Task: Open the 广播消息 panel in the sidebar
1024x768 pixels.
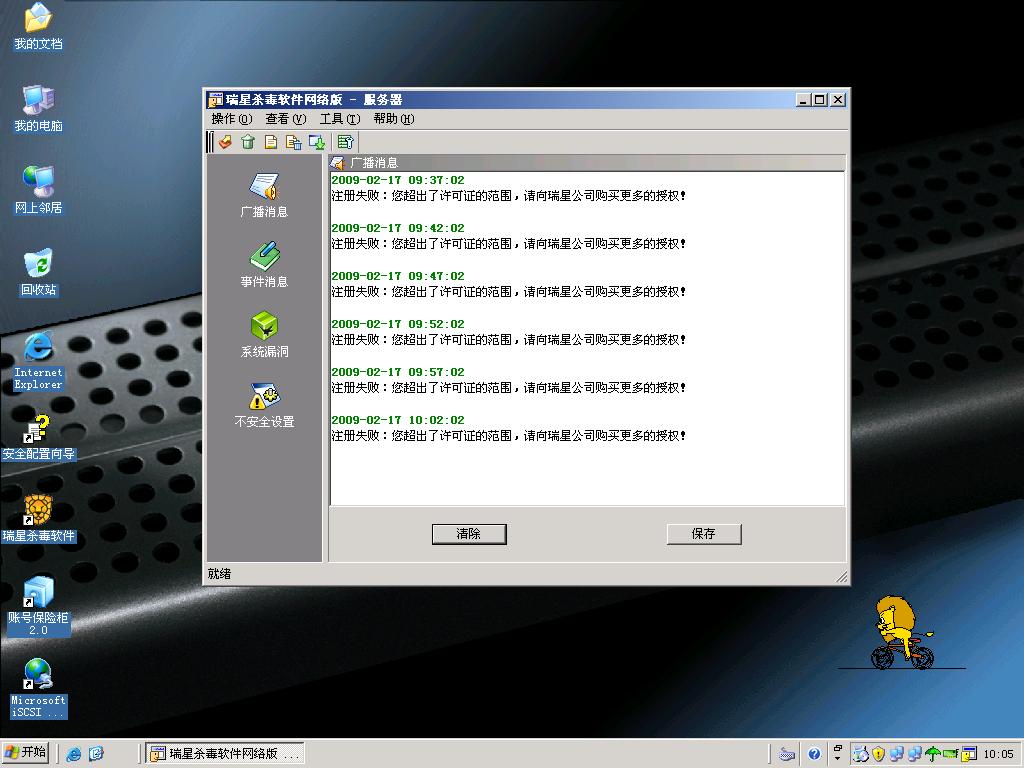Action: [x=264, y=195]
